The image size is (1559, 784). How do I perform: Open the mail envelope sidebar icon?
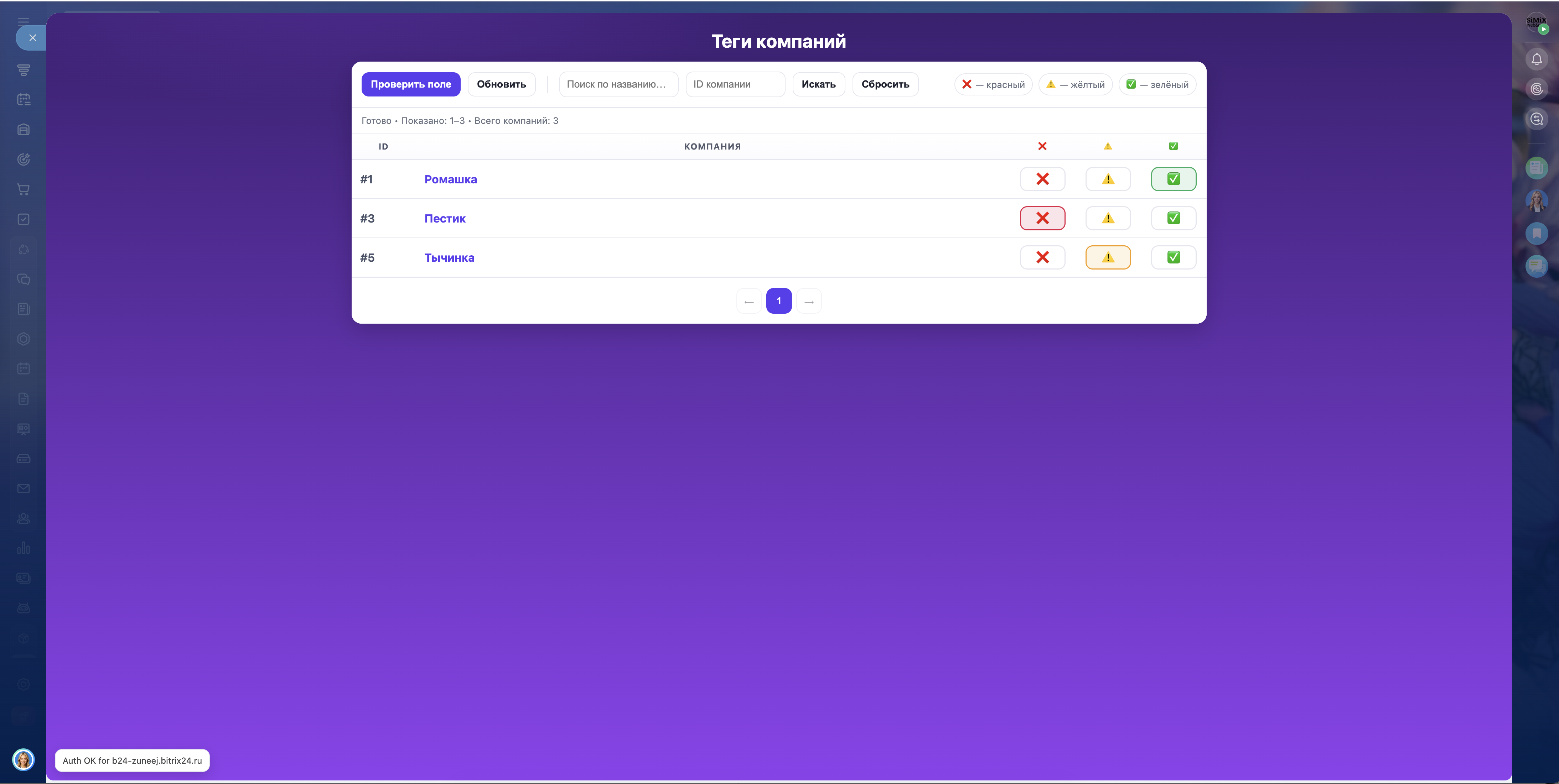click(24, 488)
